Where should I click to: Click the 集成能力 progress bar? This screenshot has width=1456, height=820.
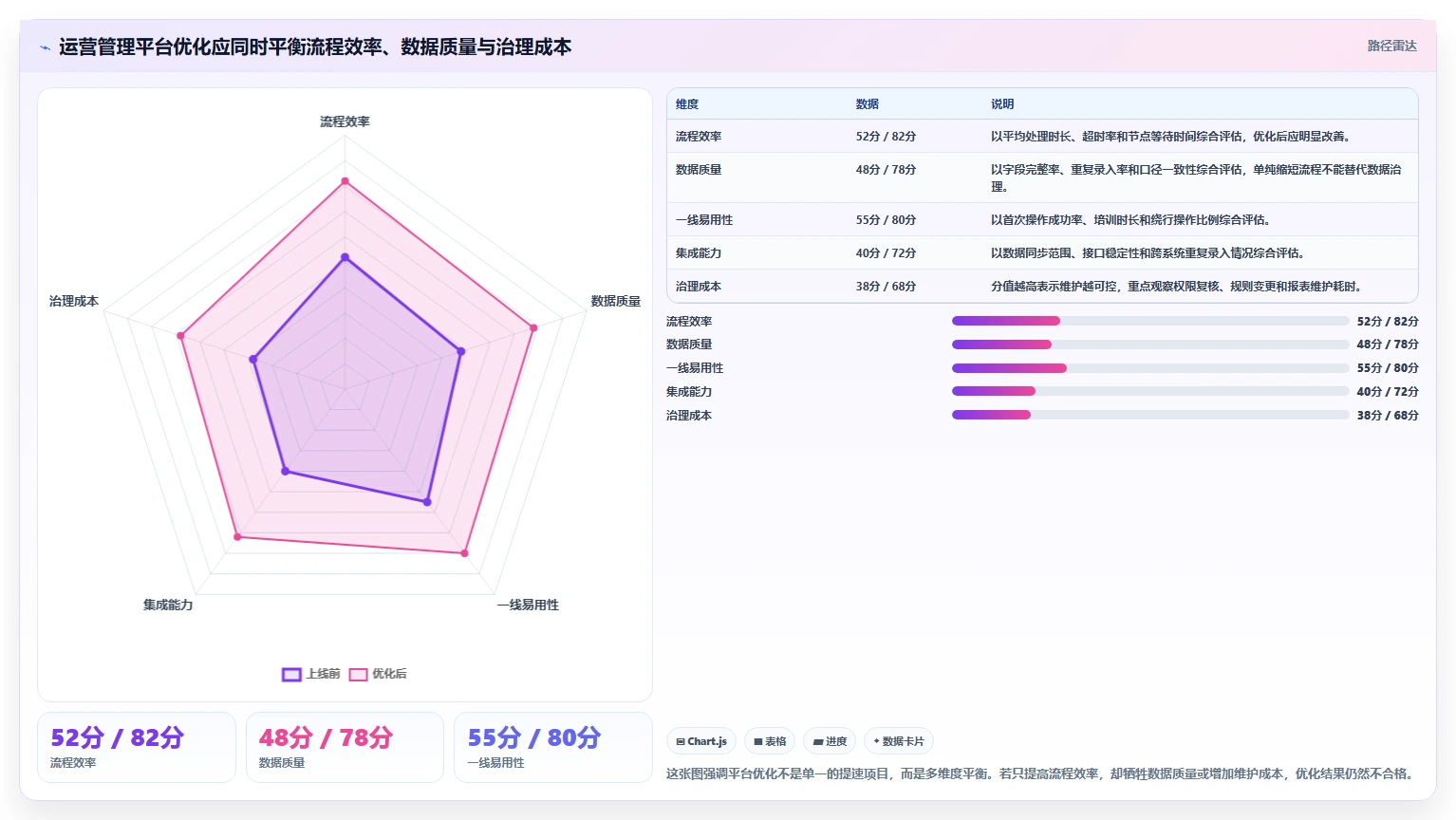[x=1150, y=391]
